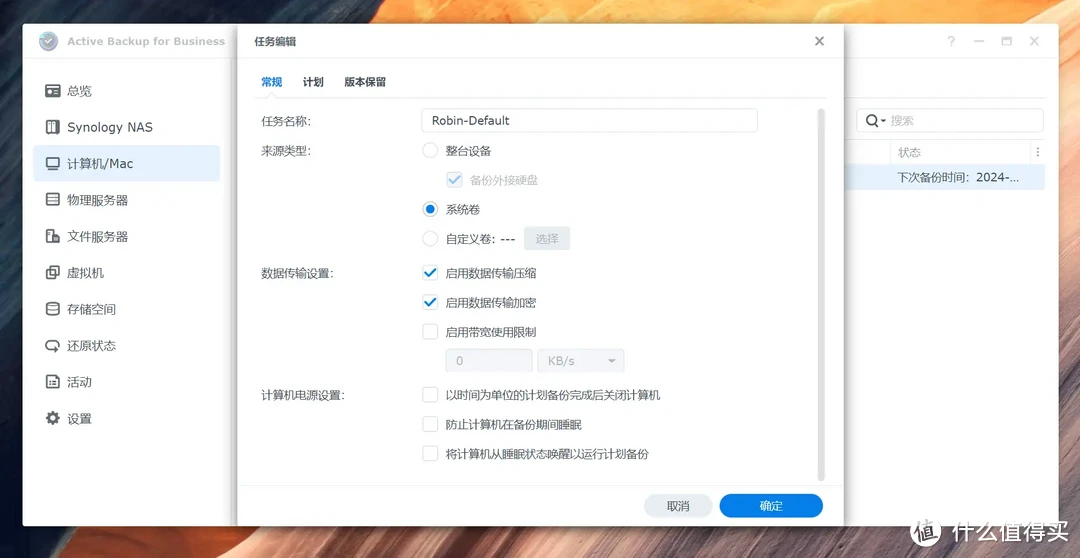Click the 选择 volume button
The height and width of the screenshot is (558, 1080).
(x=547, y=238)
